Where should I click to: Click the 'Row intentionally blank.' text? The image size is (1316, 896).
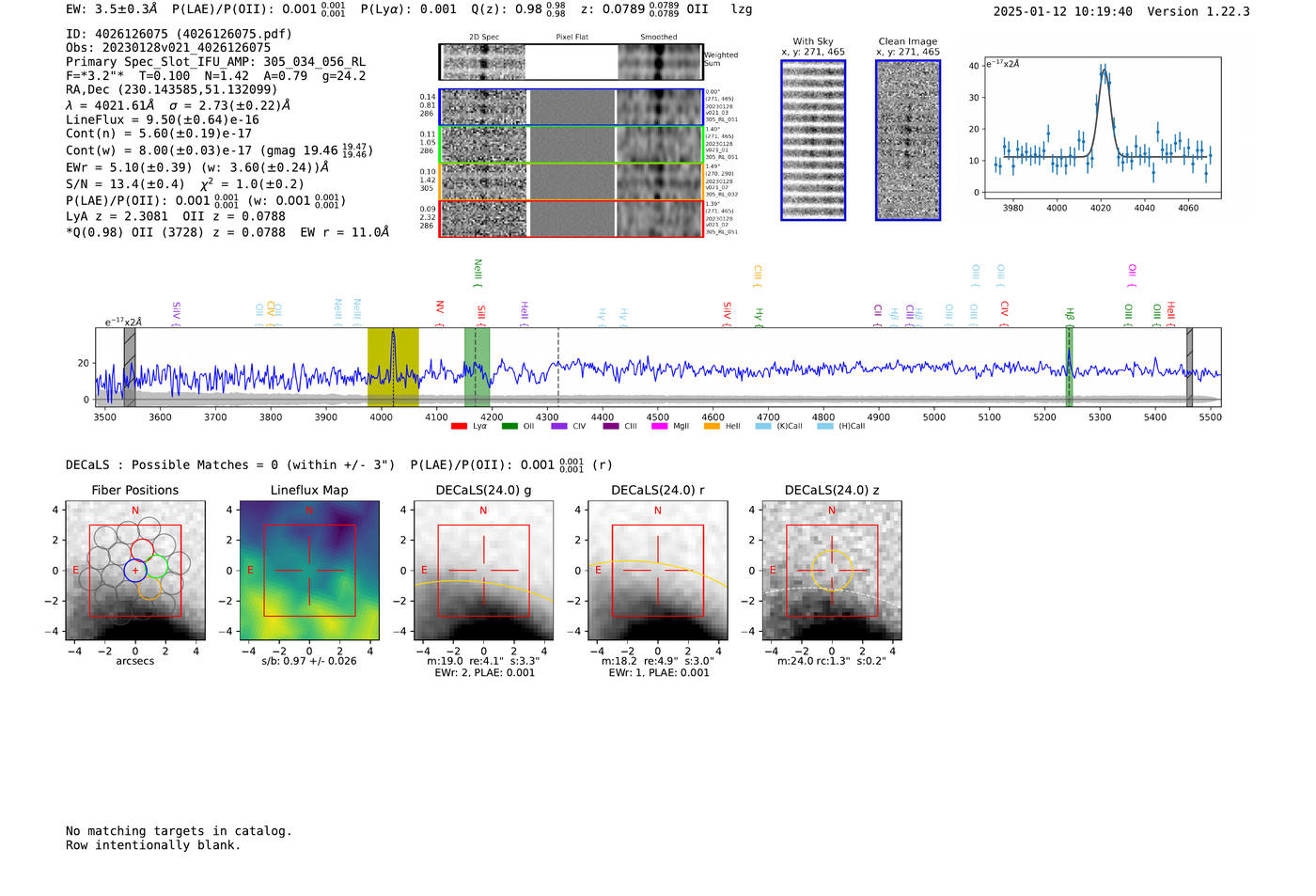tap(153, 845)
